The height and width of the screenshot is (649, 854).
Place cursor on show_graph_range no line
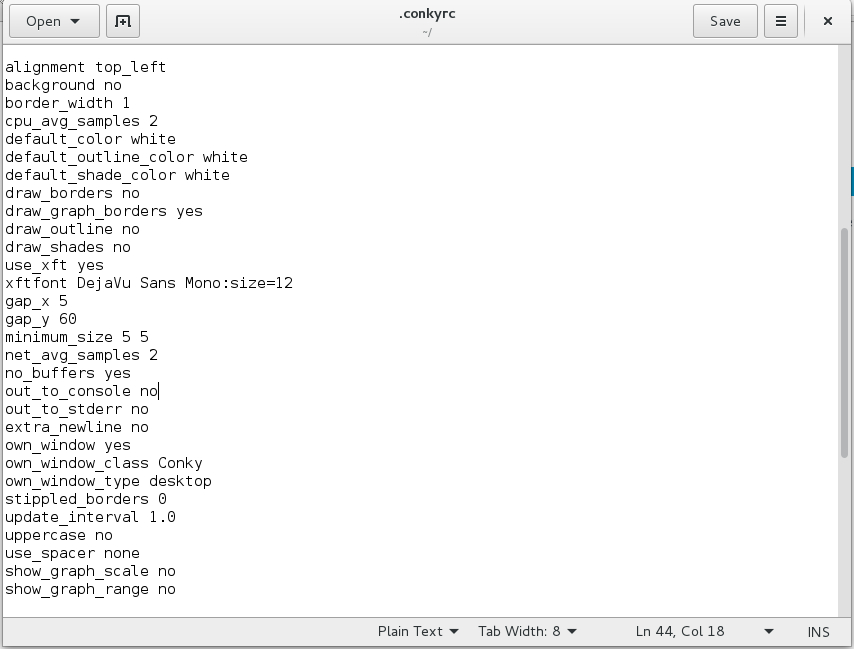(90, 589)
